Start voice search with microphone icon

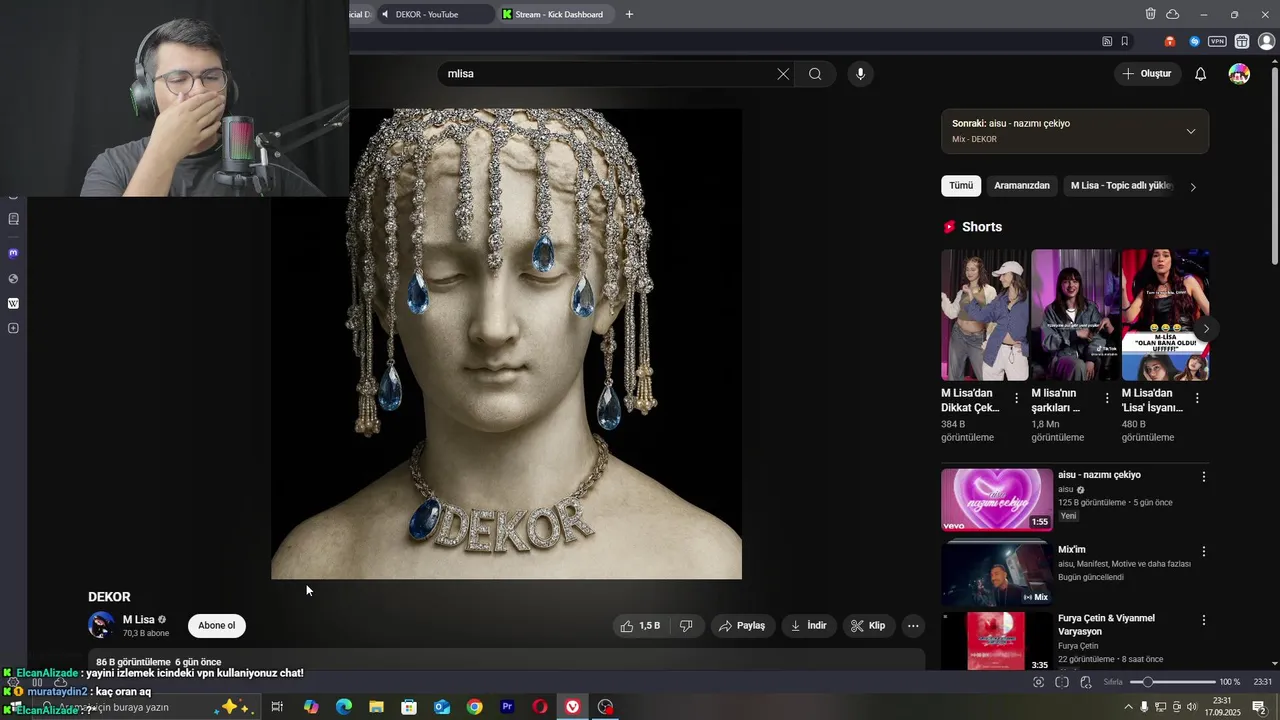click(x=860, y=74)
